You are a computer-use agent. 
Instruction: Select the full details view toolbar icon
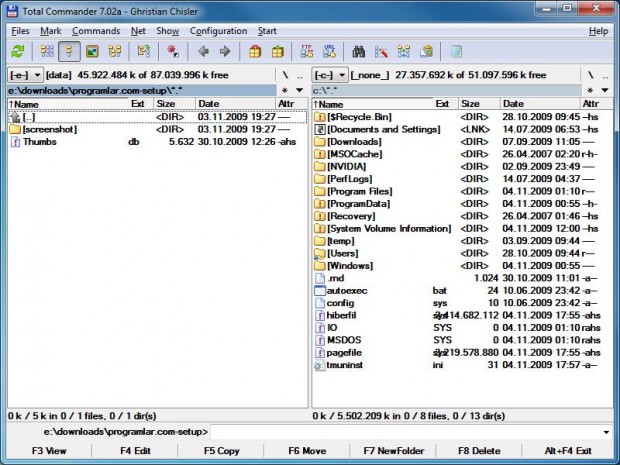click(x=69, y=51)
